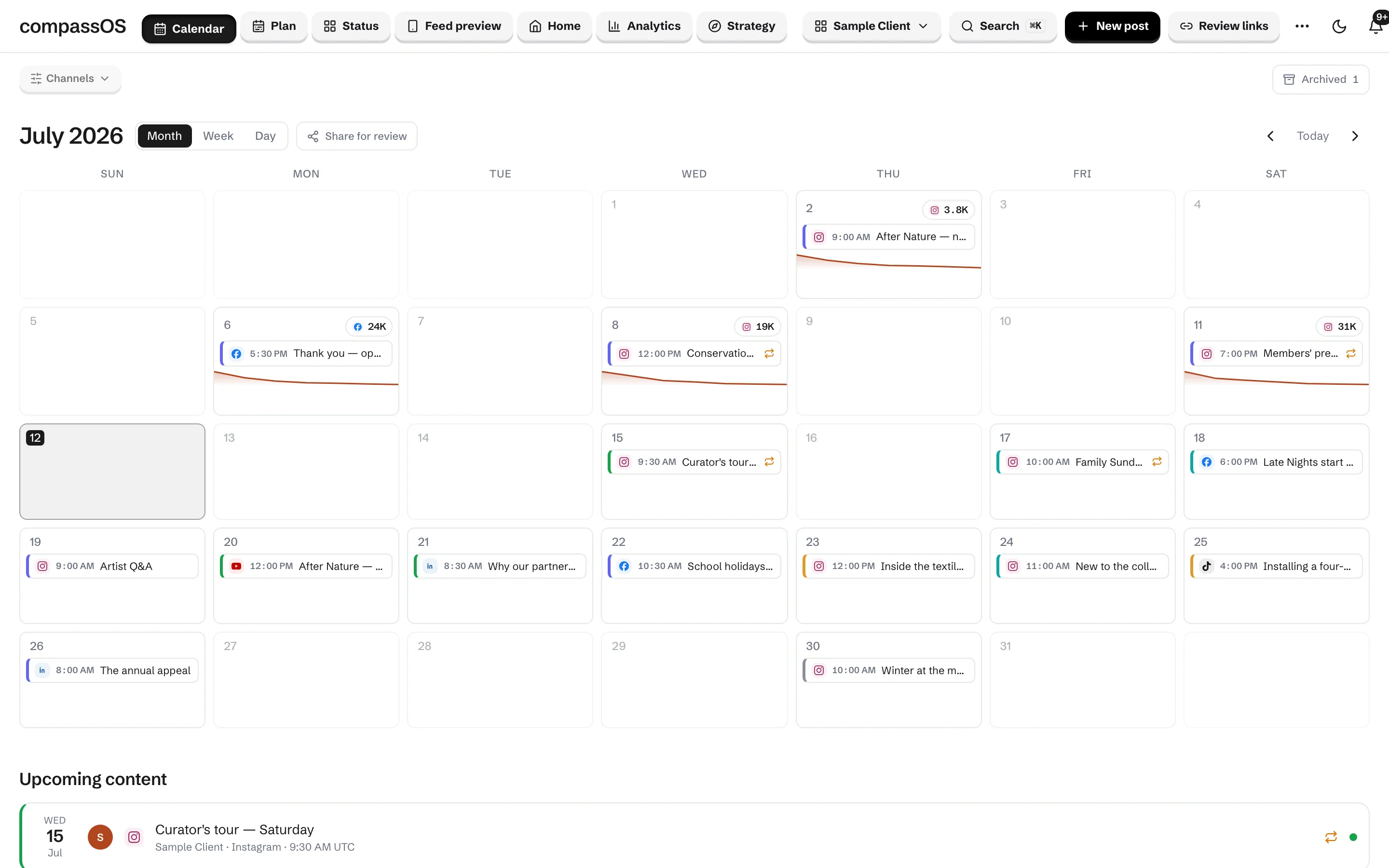
Task: Open the three-dots more menu
Action: pos(1302,27)
